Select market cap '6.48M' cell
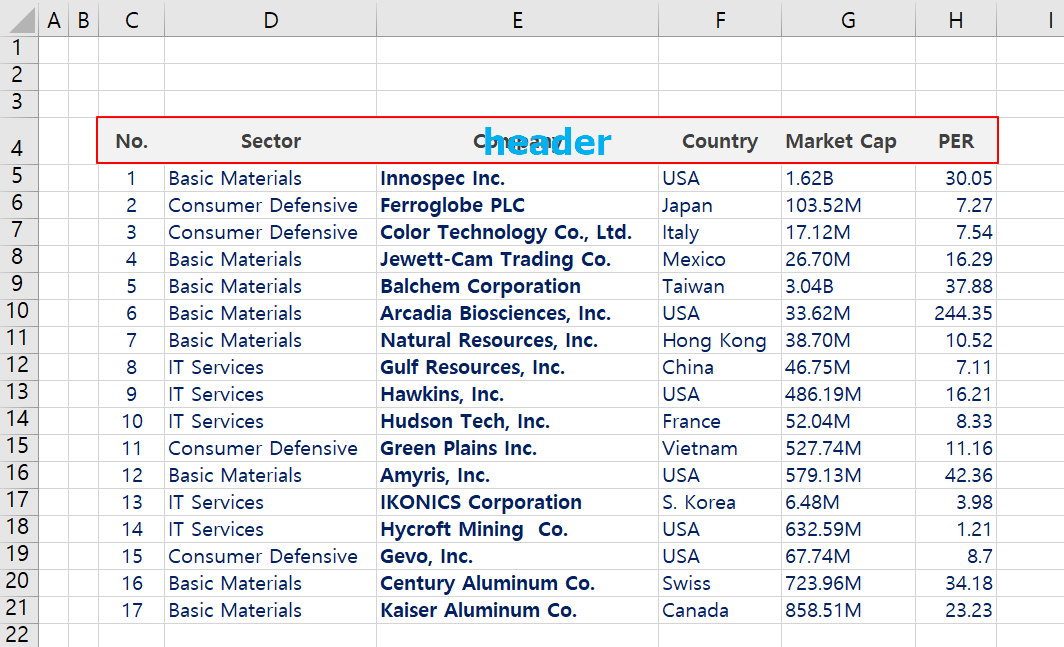 [x=848, y=502]
